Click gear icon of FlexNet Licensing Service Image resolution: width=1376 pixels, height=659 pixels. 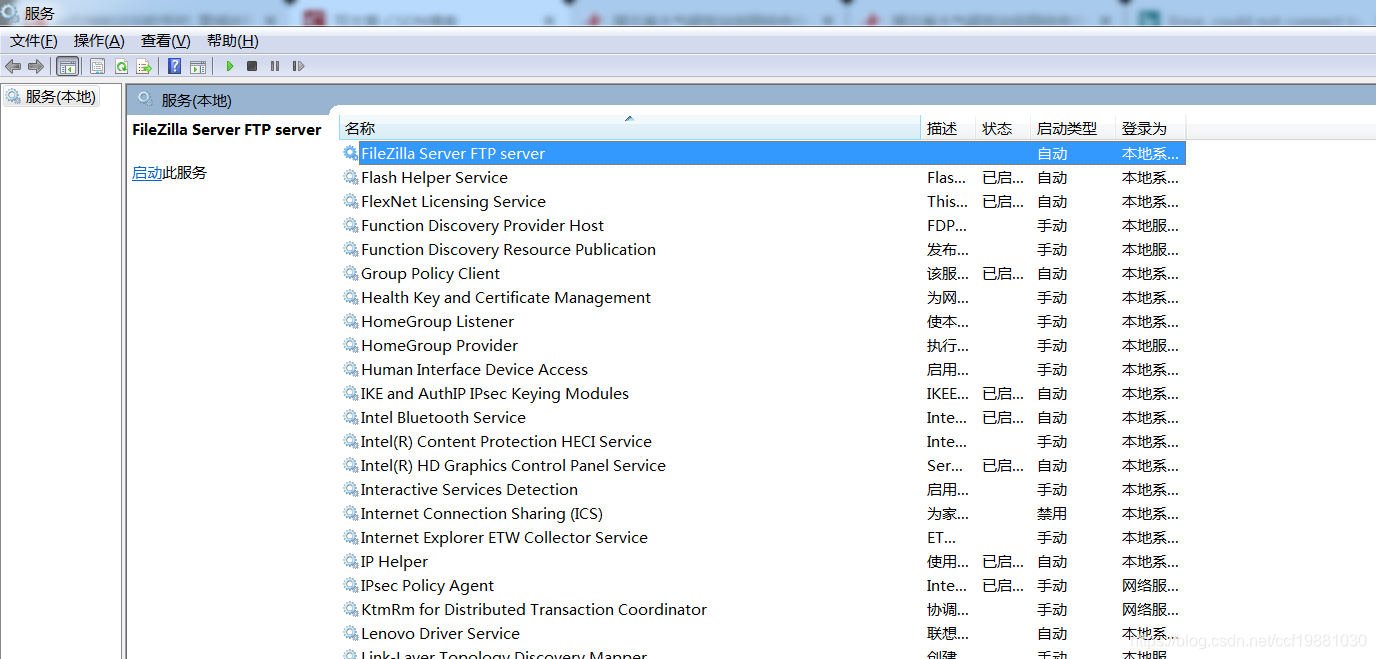[x=350, y=201]
